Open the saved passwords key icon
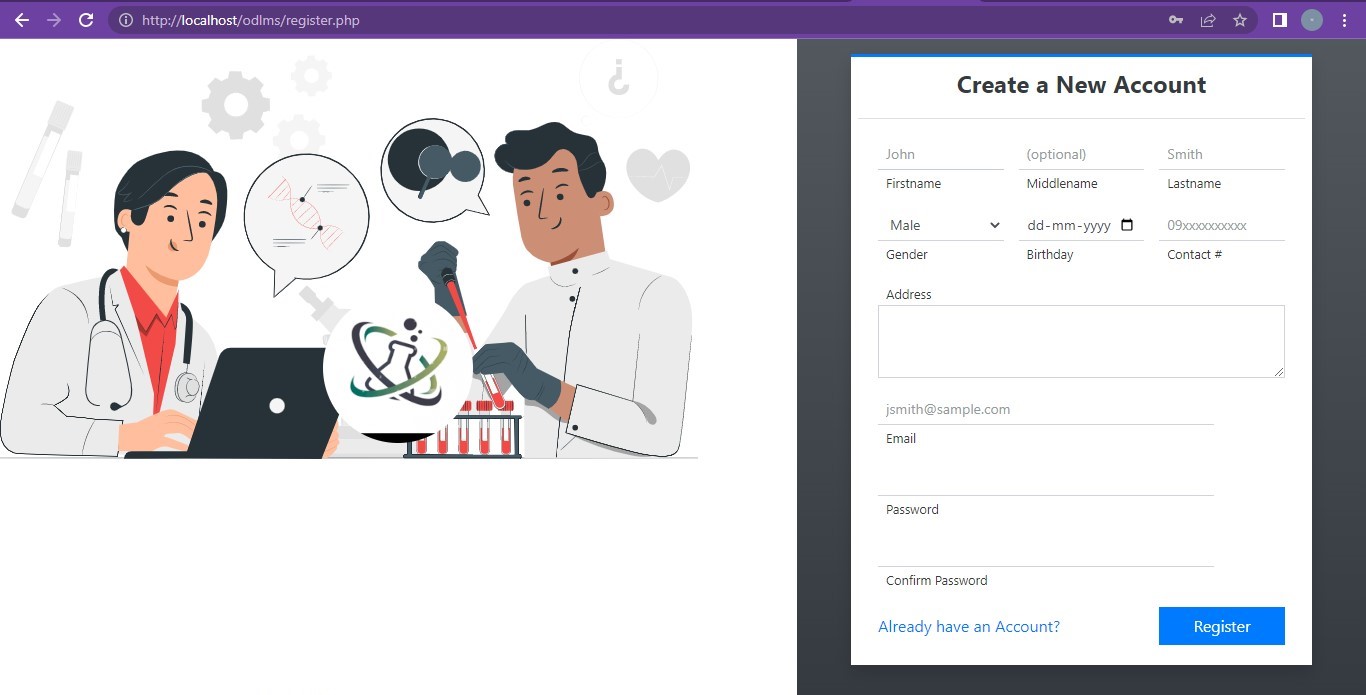The image size is (1366, 695). [1176, 20]
